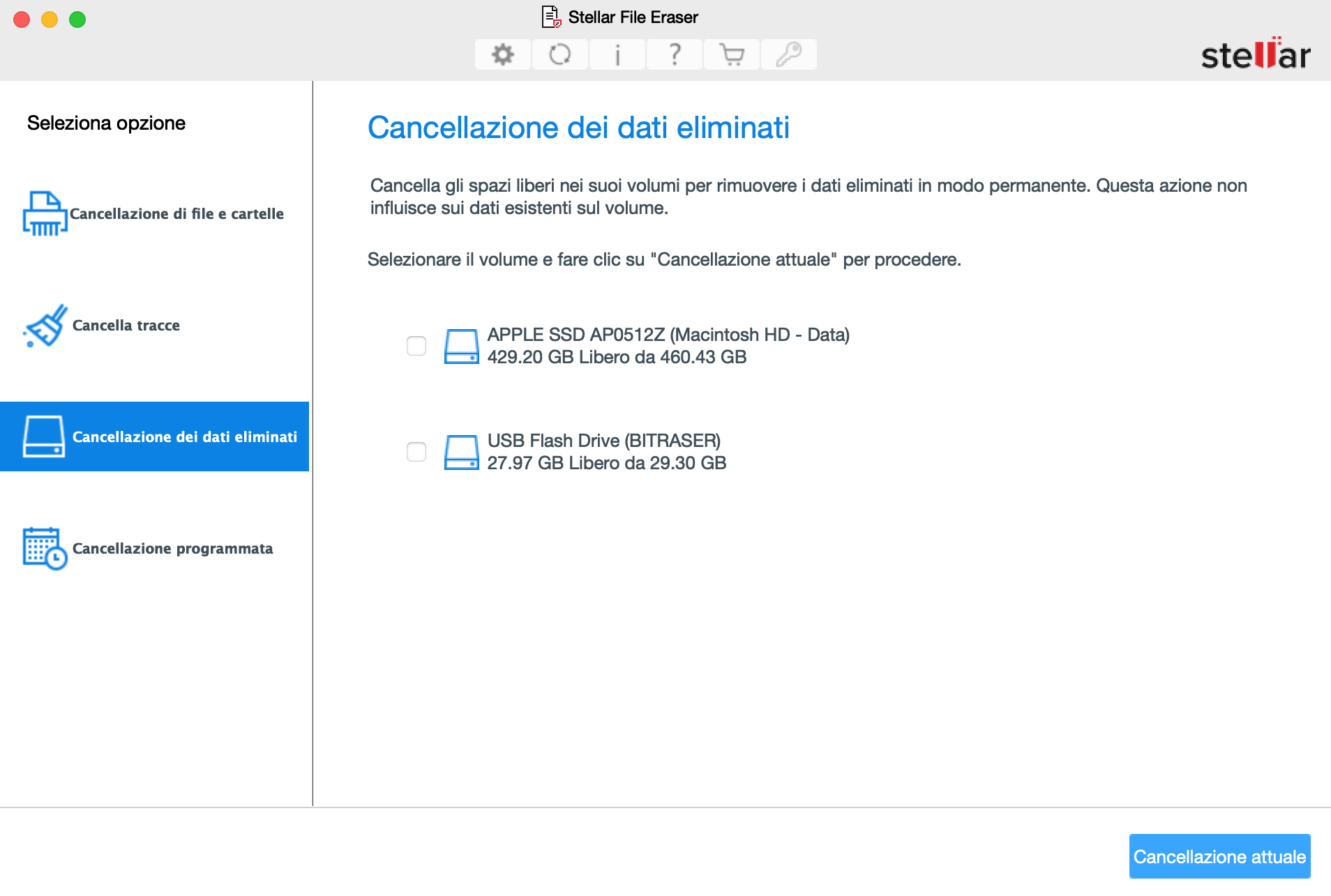The image size is (1331, 896).
Task: Click the brush icon beside Cancella tracce
Action: [x=45, y=325]
